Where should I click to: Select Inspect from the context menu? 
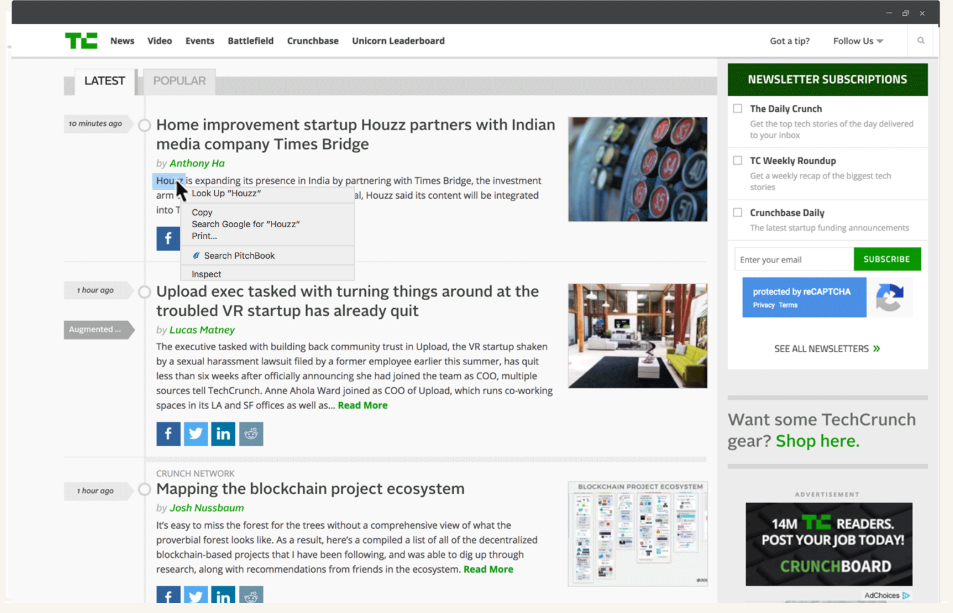(x=206, y=274)
